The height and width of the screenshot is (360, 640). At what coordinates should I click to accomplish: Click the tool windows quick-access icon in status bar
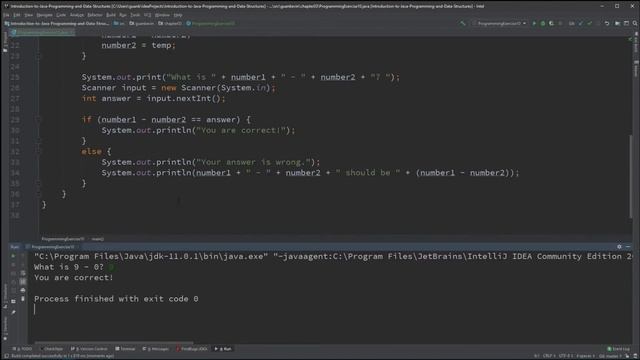tap(6, 356)
